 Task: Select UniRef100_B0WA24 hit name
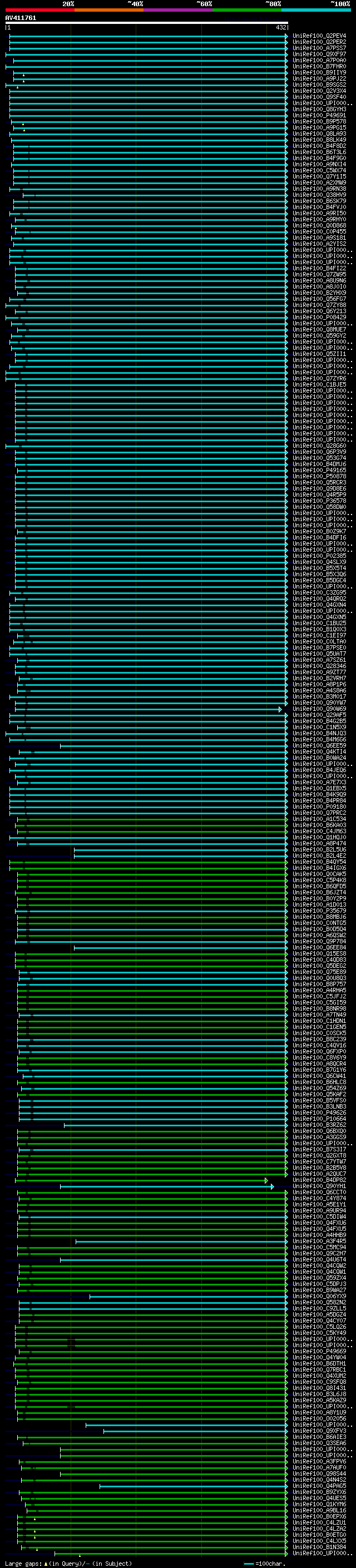pyautogui.click(x=319, y=758)
